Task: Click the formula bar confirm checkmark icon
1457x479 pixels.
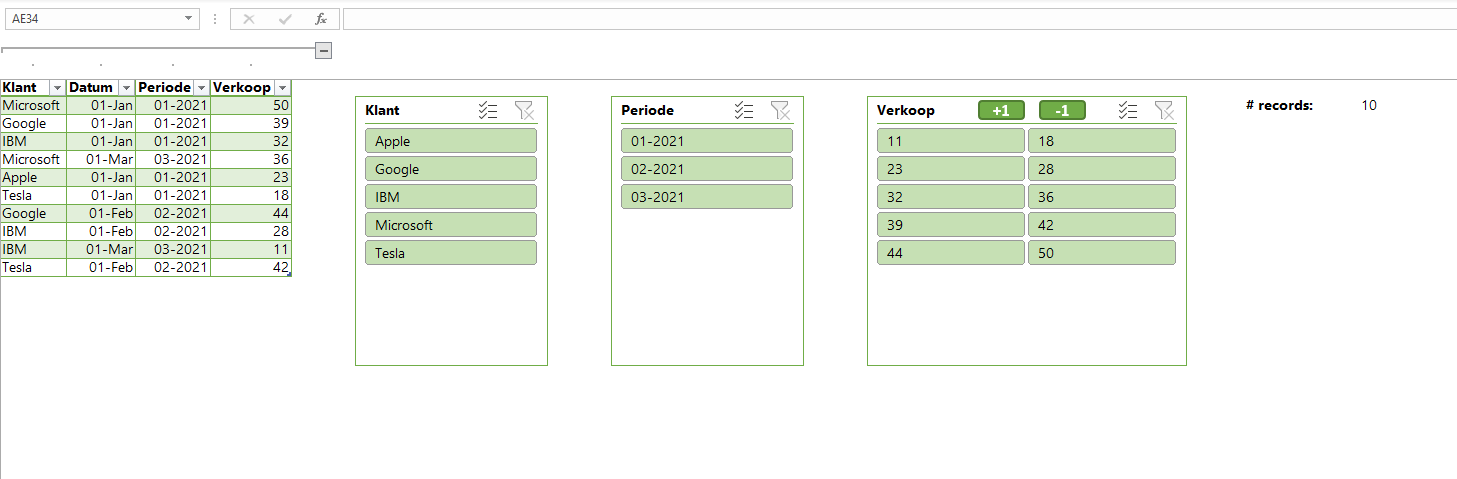Action: click(x=285, y=19)
